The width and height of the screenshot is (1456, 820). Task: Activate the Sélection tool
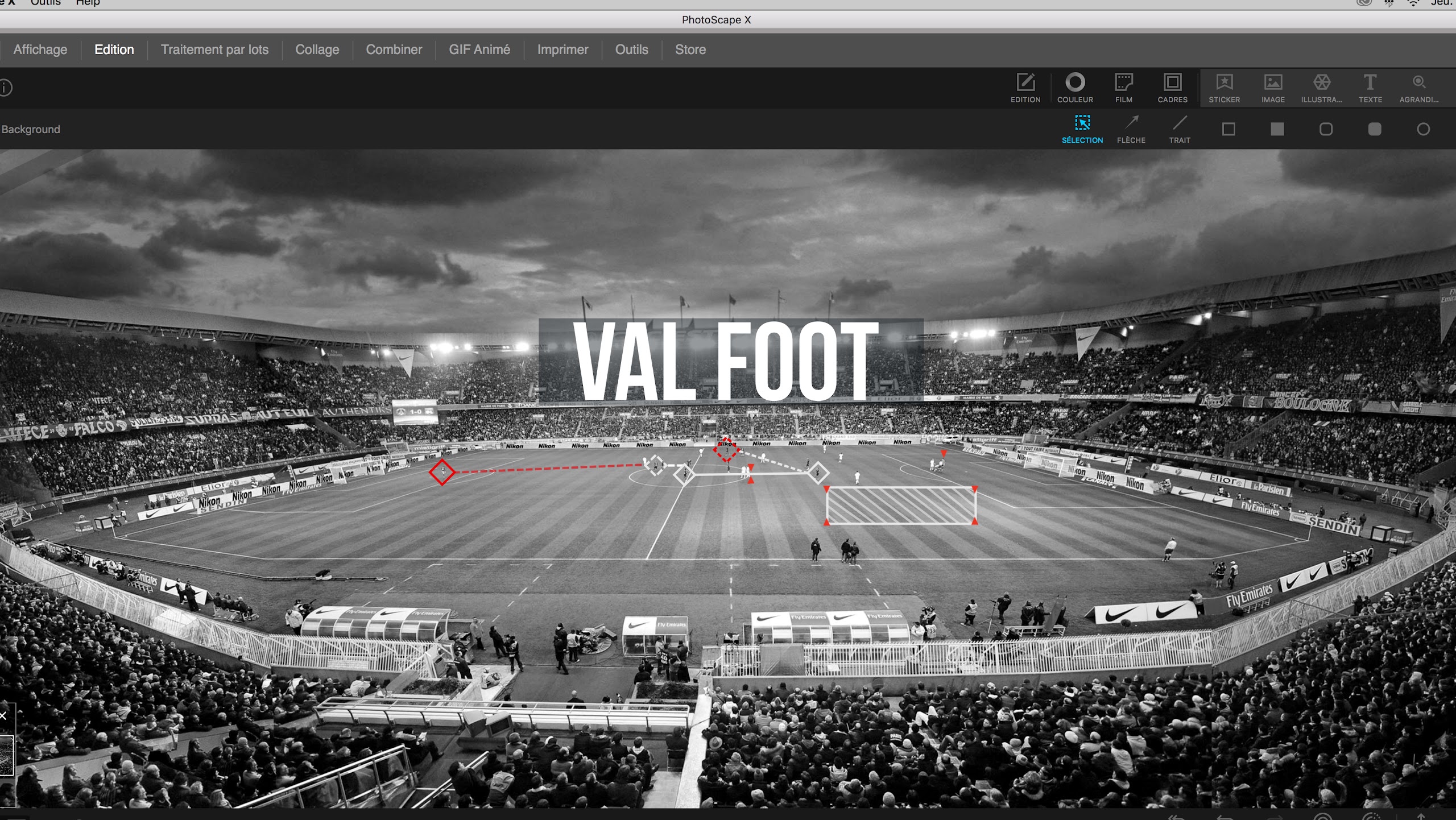click(1082, 129)
